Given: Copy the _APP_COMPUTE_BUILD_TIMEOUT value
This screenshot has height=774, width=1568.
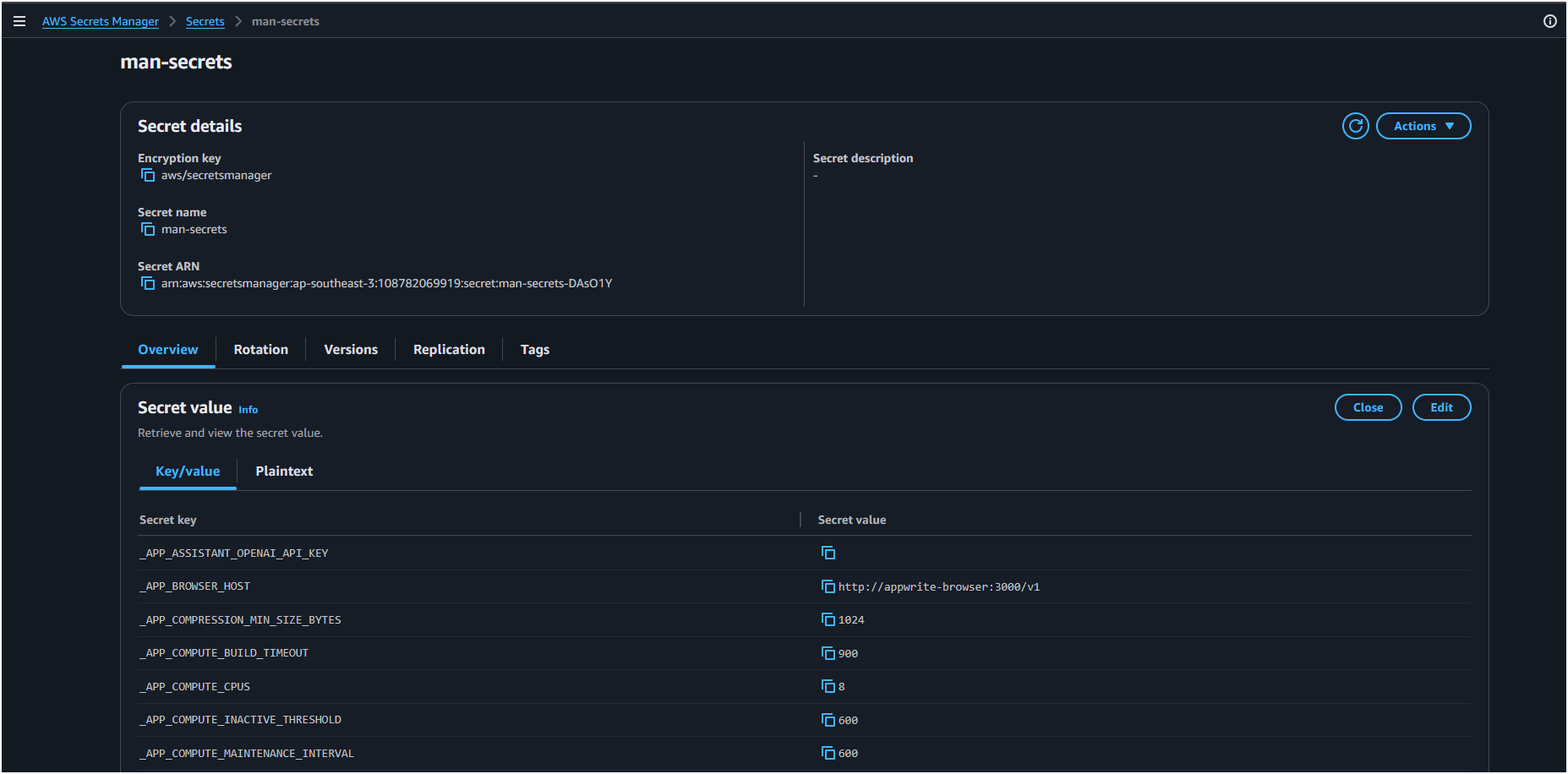Looking at the screenshot, I should (828, 653).
